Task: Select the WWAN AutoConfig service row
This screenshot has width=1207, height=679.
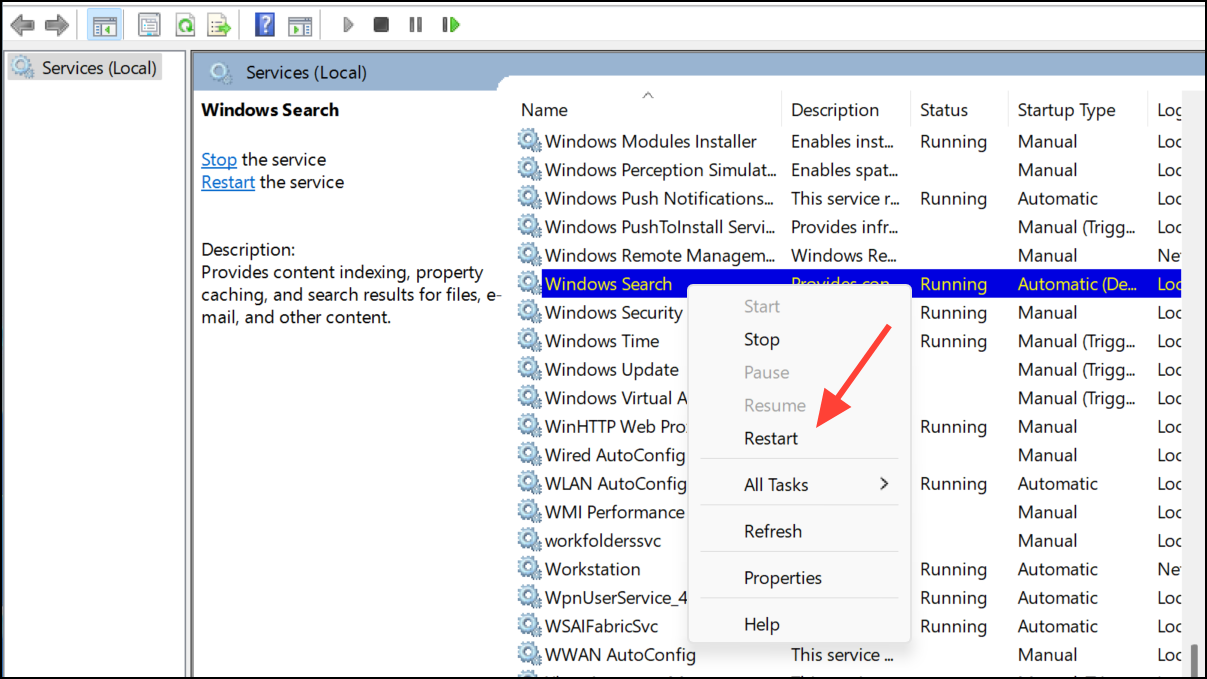Action: (849, 655)
